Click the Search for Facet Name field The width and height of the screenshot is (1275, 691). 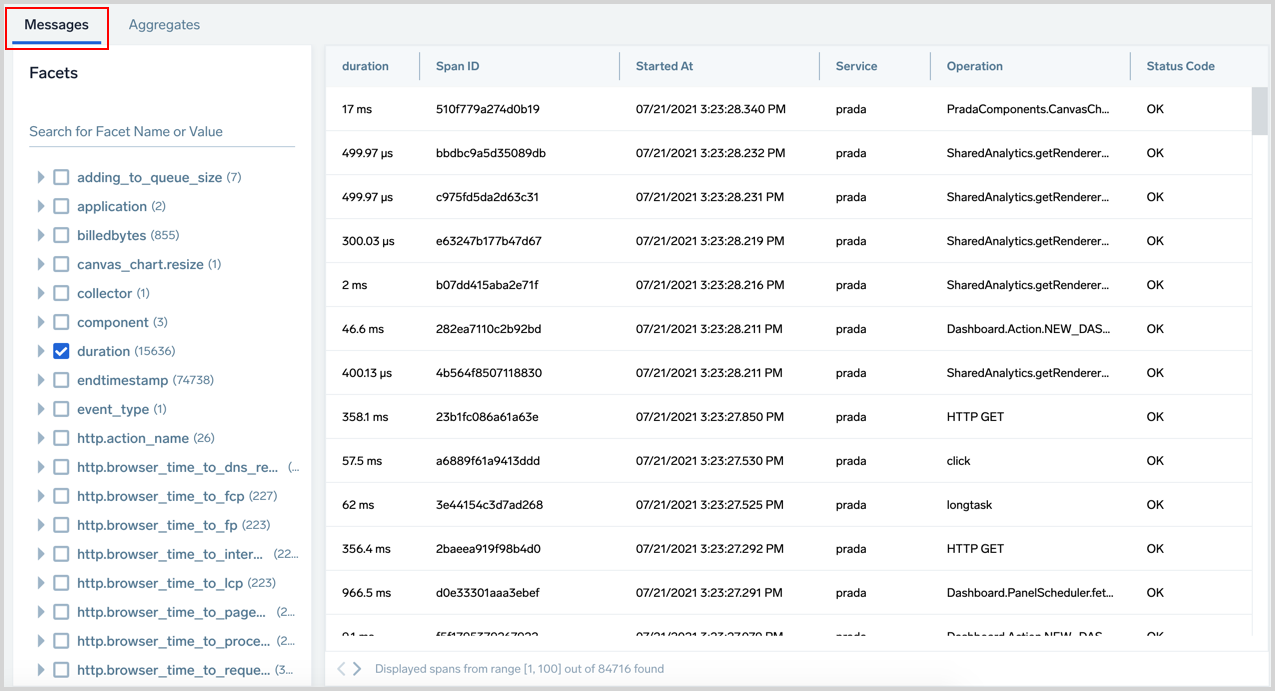coord(161,132)
